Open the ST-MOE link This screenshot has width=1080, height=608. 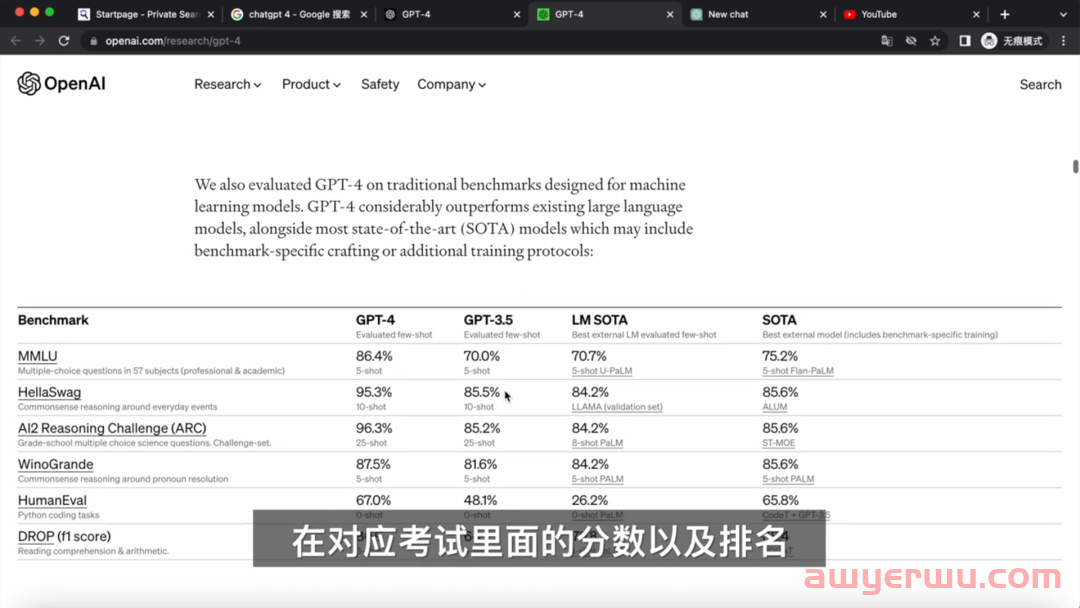pyautogui.click(x=778, y=443)
